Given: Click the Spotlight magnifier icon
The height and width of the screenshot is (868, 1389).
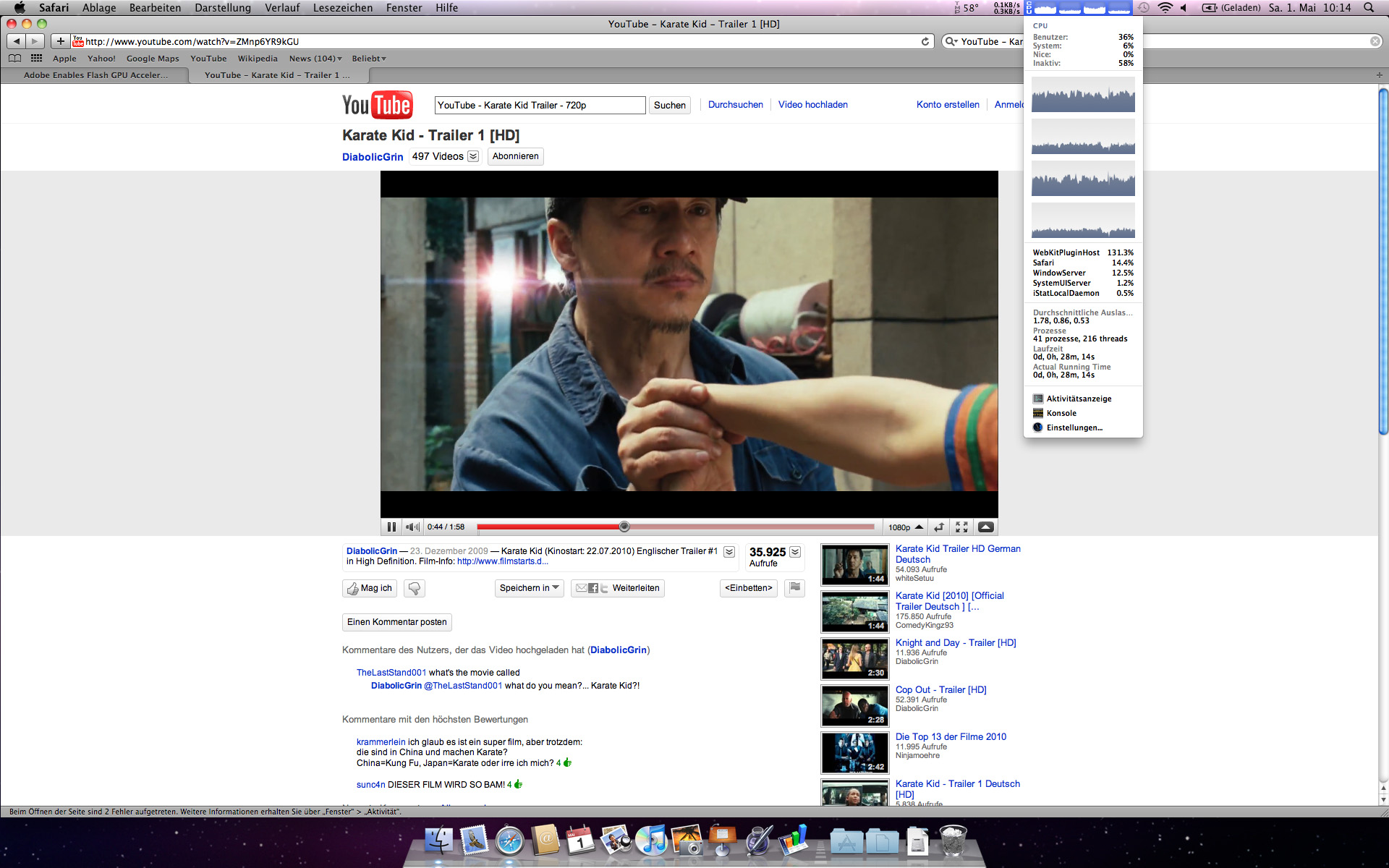Looking at the screenshot, I should pos(1369,8).
